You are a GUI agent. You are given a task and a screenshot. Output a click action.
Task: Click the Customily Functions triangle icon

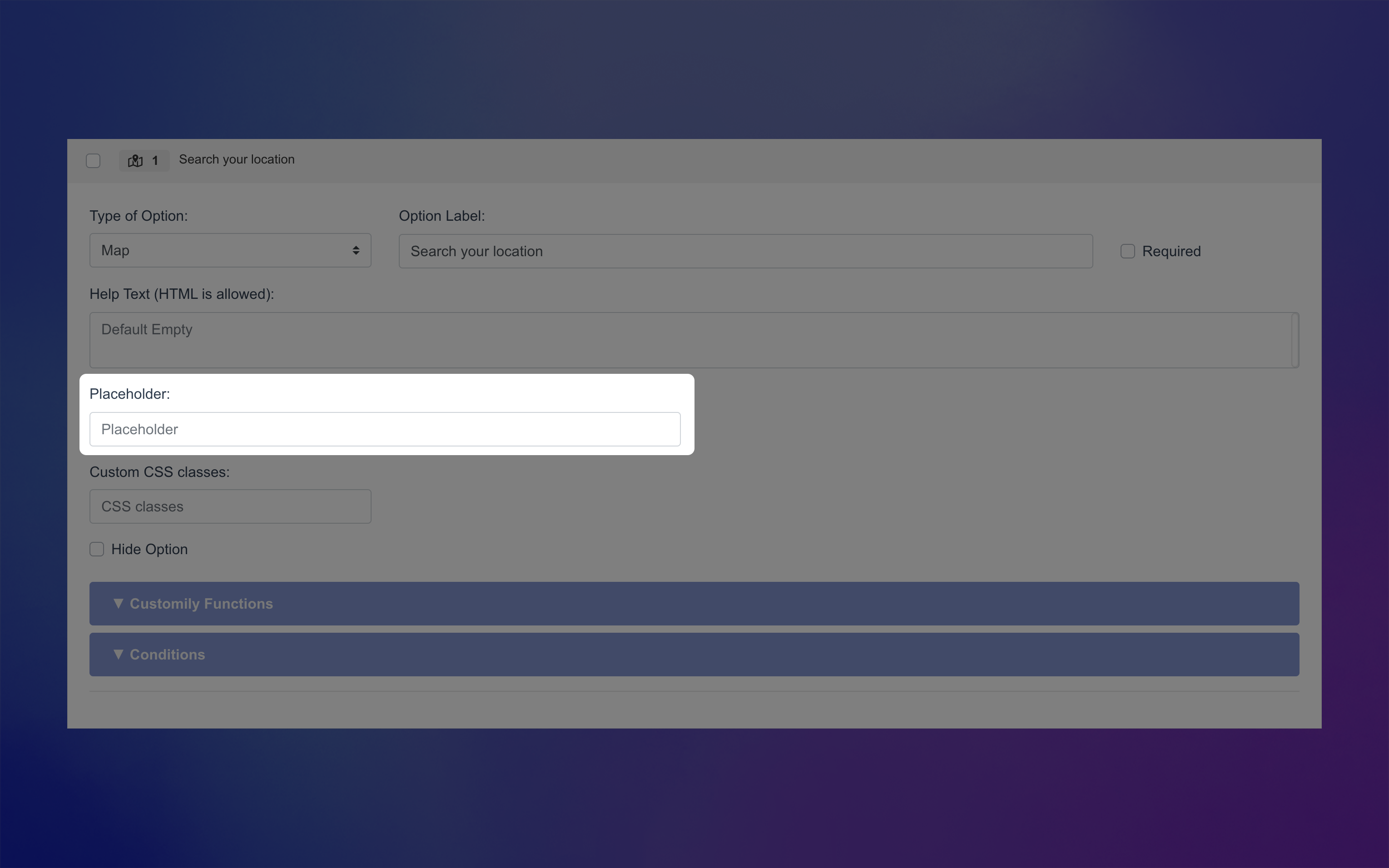(118, 603)
